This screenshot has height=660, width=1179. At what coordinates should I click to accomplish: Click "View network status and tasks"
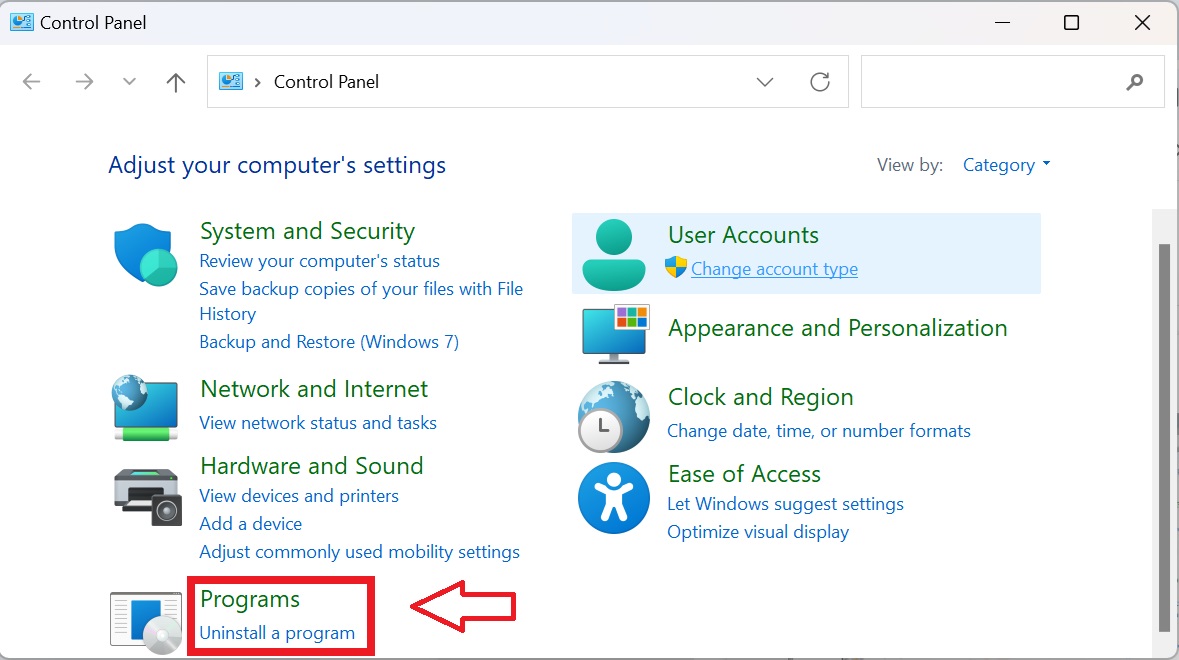318,423
